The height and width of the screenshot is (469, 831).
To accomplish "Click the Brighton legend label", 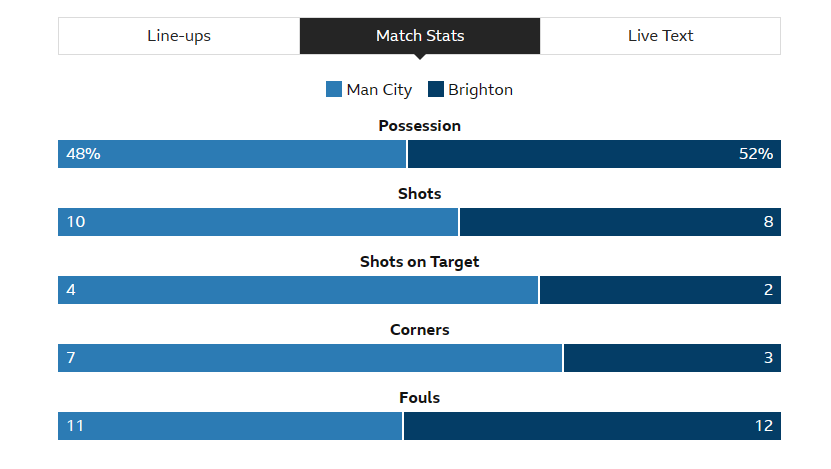I will (480, 90).
